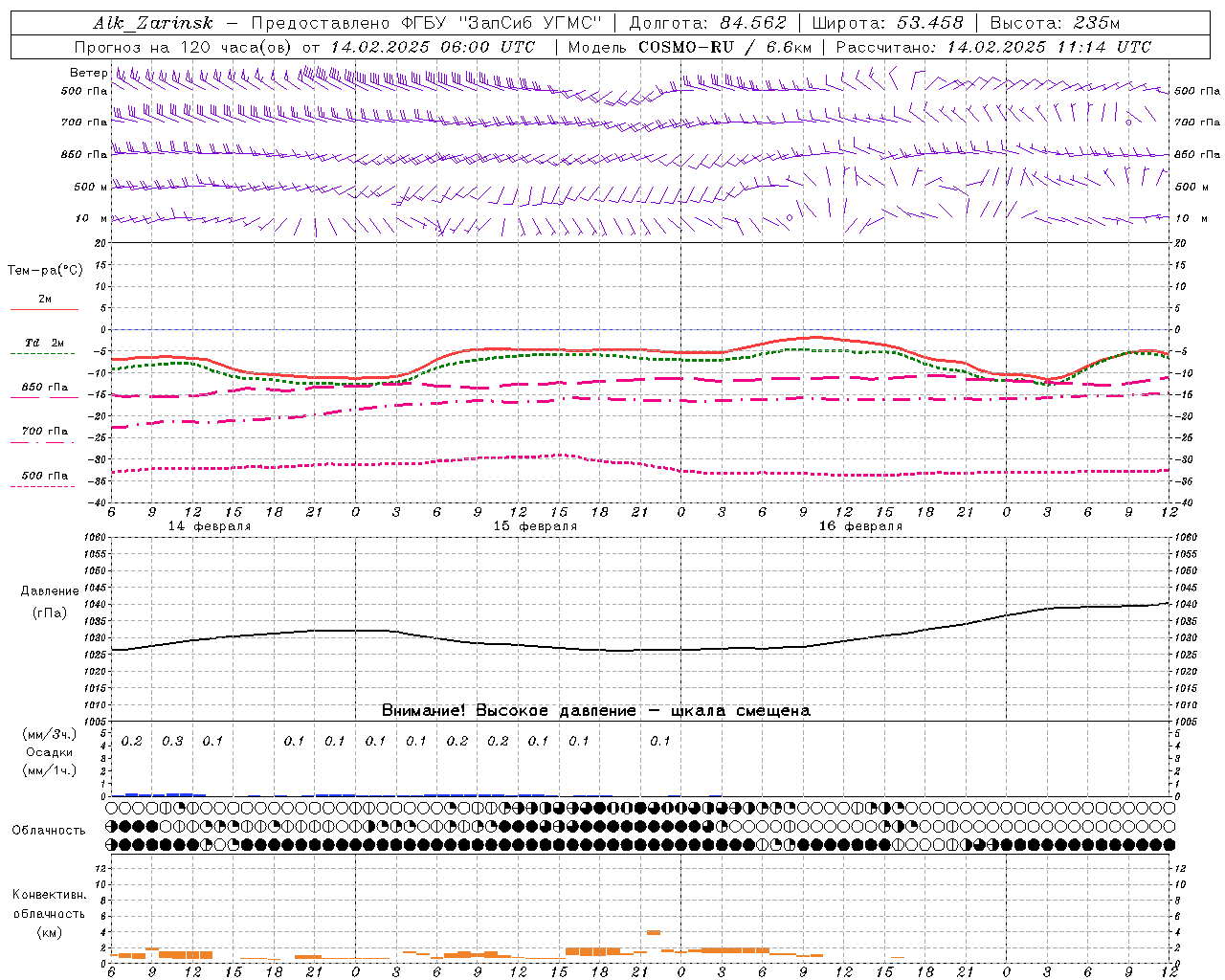Viewport: 1225px width, 980px height.
Task: Click the computed time '14.02.2025 11:14 UTC'
Action: click(x=1049, y=47)
